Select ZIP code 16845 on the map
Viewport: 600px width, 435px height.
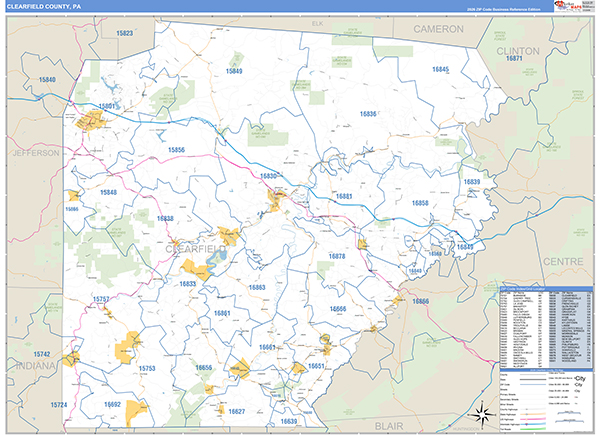point(441,69)
